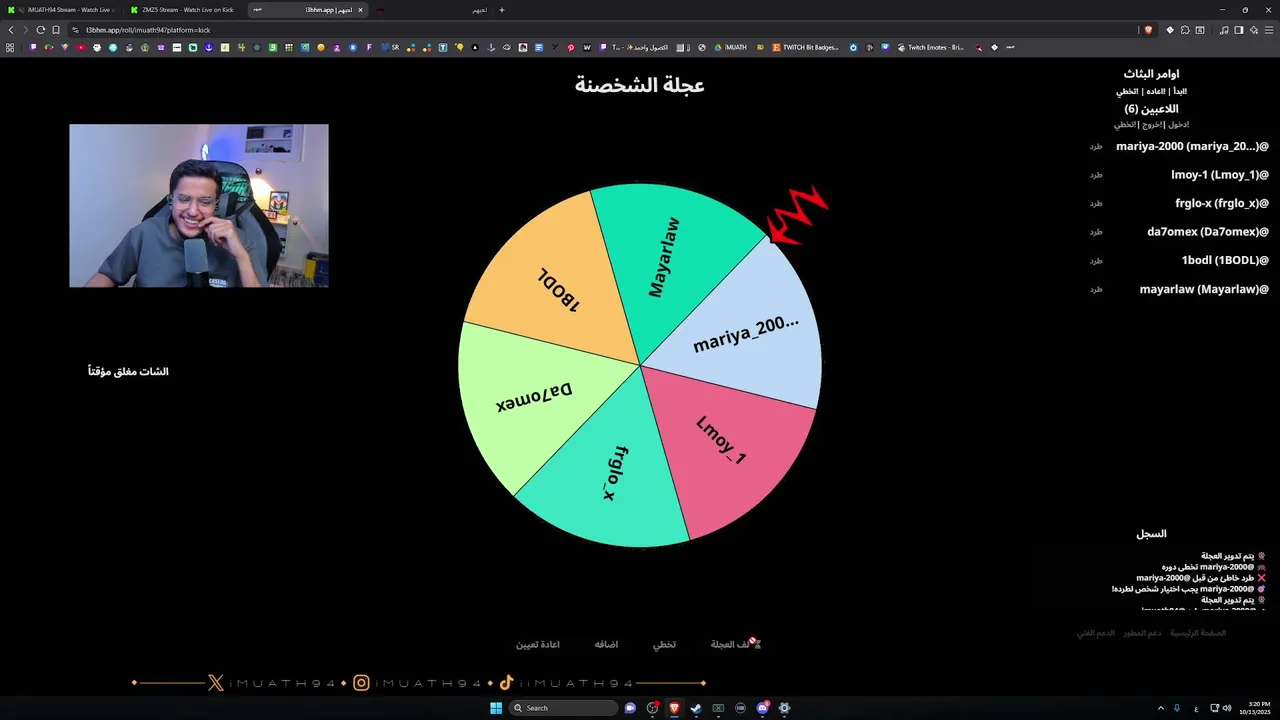This screenshot has width=1280, height=720.
Task: Switch to the ZMZ5 Stream Kick tab
Action: click(183, 10)
